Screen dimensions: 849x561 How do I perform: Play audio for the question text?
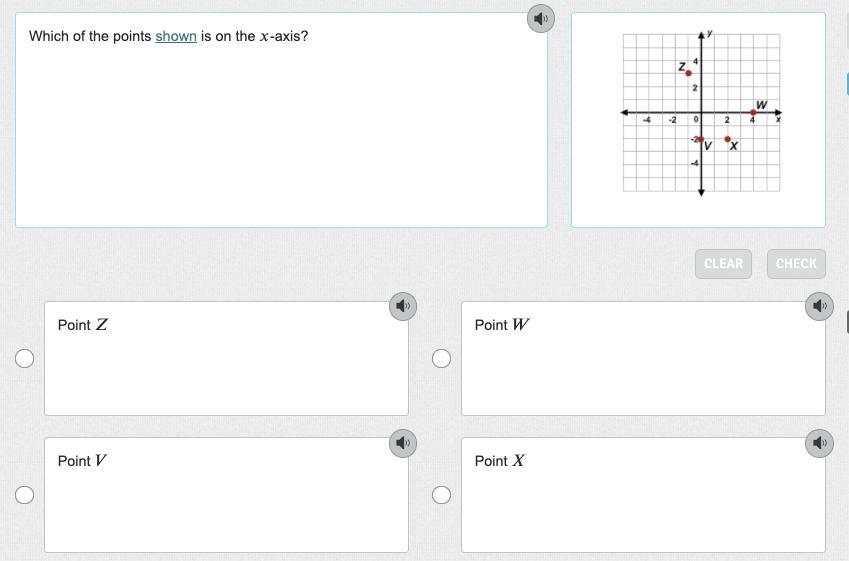click(x=540, y=19)
